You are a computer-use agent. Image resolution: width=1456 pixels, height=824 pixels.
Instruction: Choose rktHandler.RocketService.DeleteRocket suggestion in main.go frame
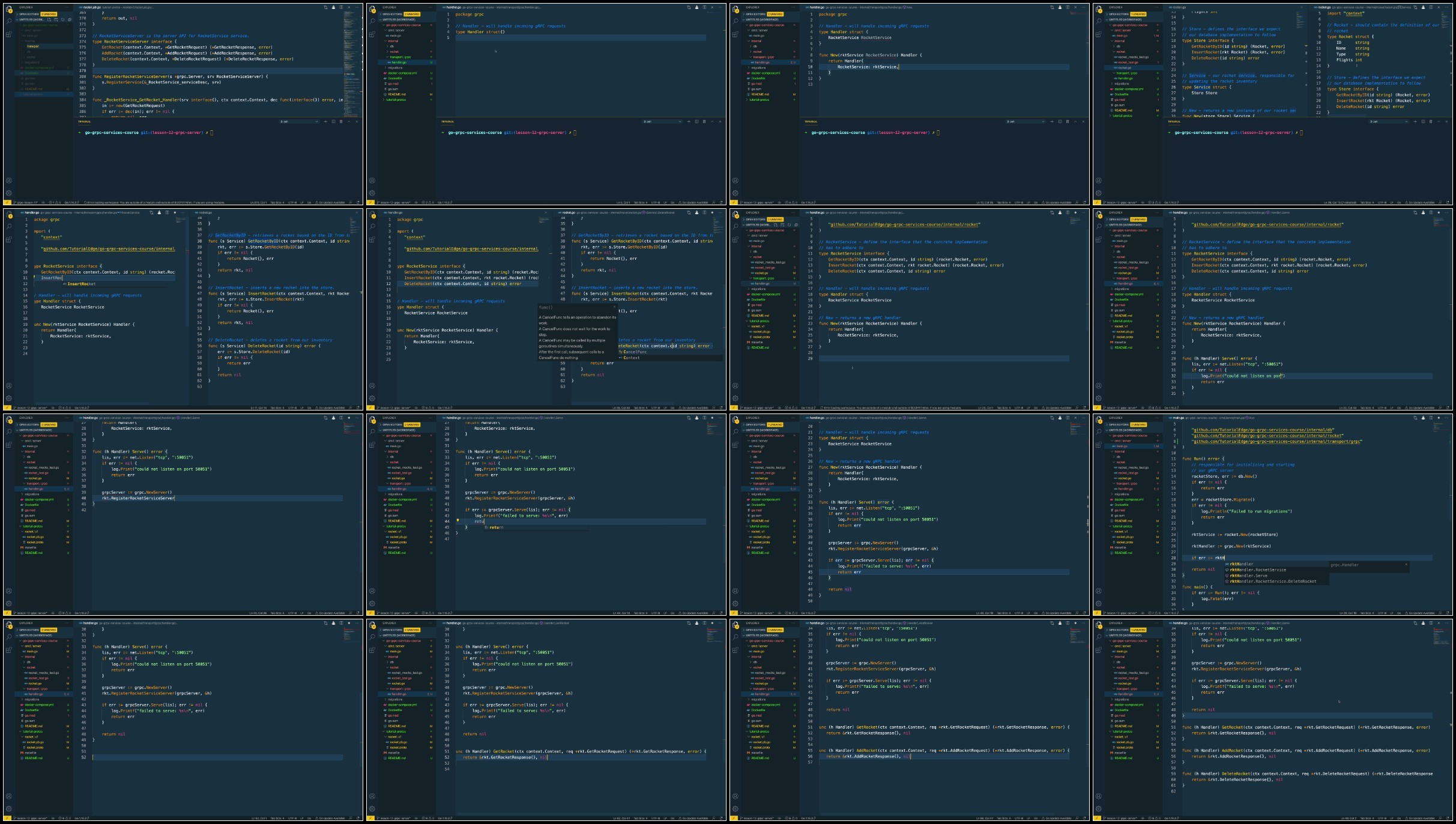click(x=1276, y=581)
